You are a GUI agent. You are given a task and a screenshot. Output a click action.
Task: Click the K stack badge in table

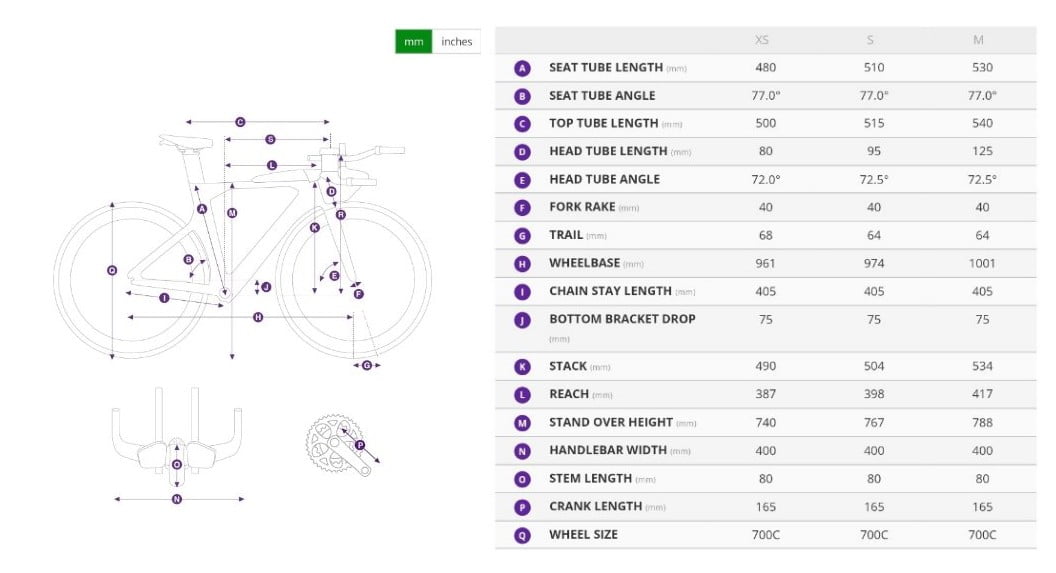point(522,367)
